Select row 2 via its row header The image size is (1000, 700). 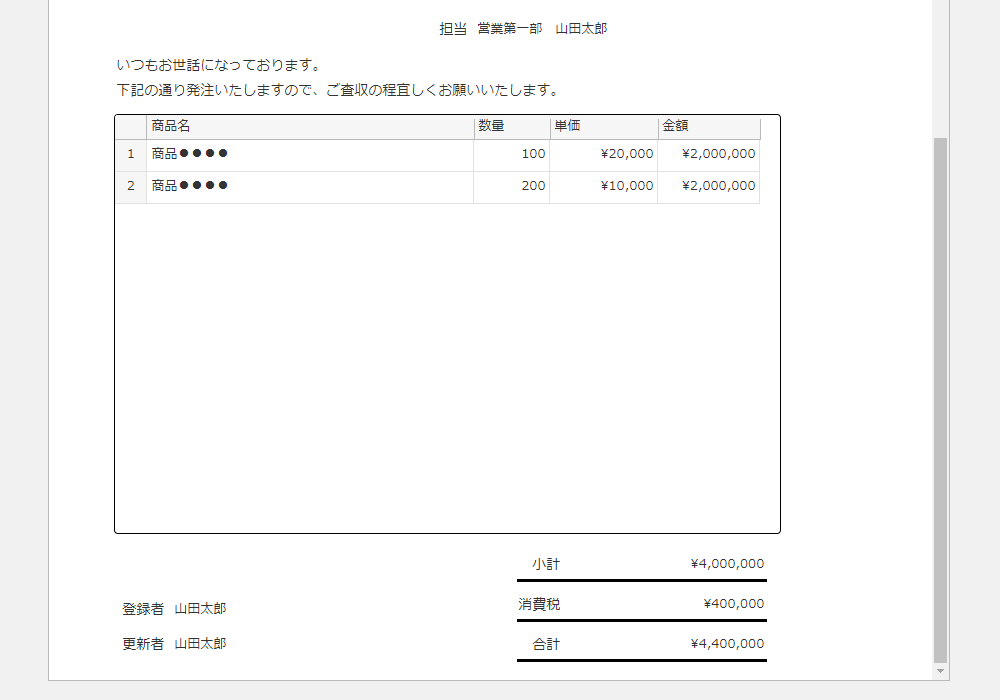(x=130, y=187)
